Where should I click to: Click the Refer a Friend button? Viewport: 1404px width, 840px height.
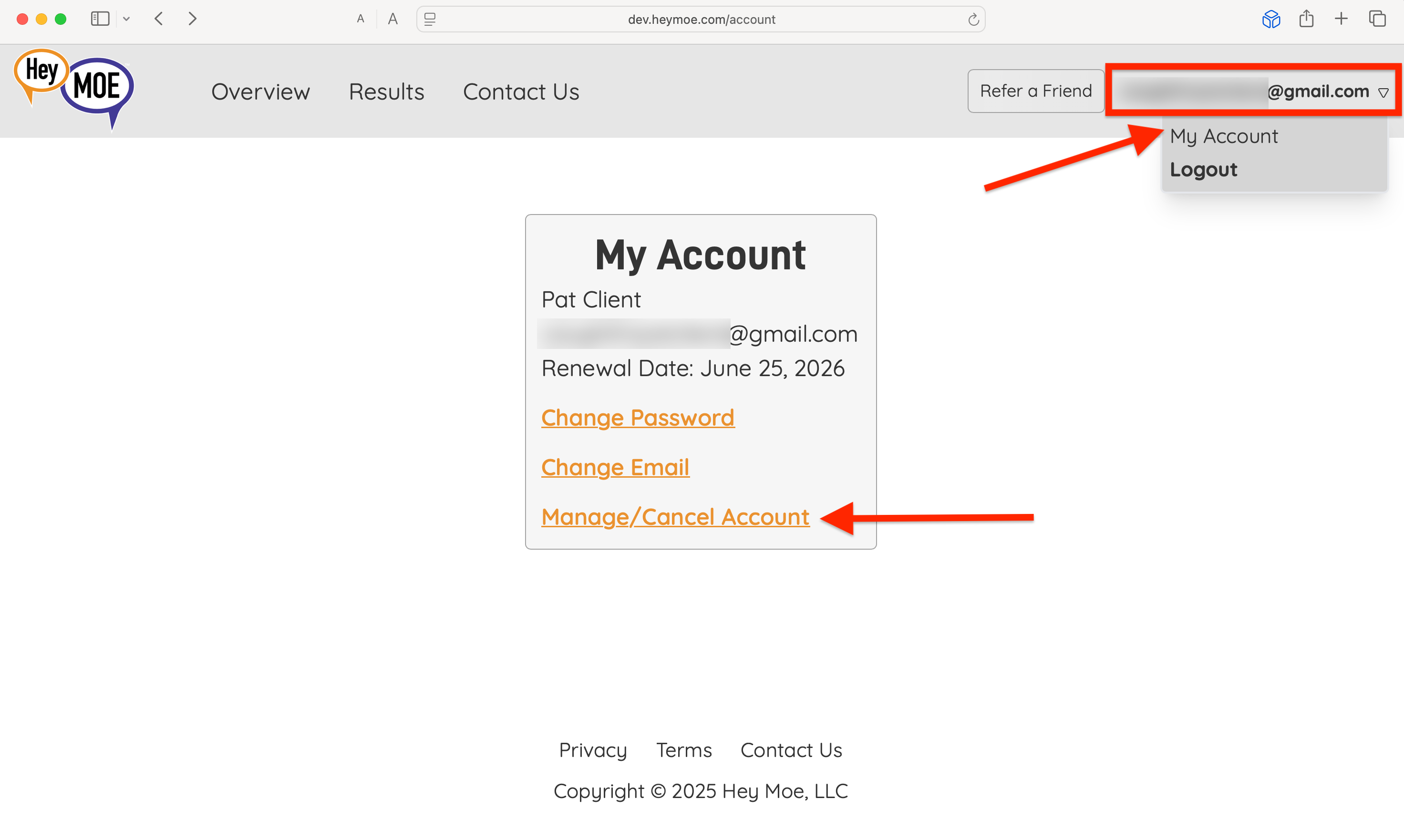click(1035, 91)
